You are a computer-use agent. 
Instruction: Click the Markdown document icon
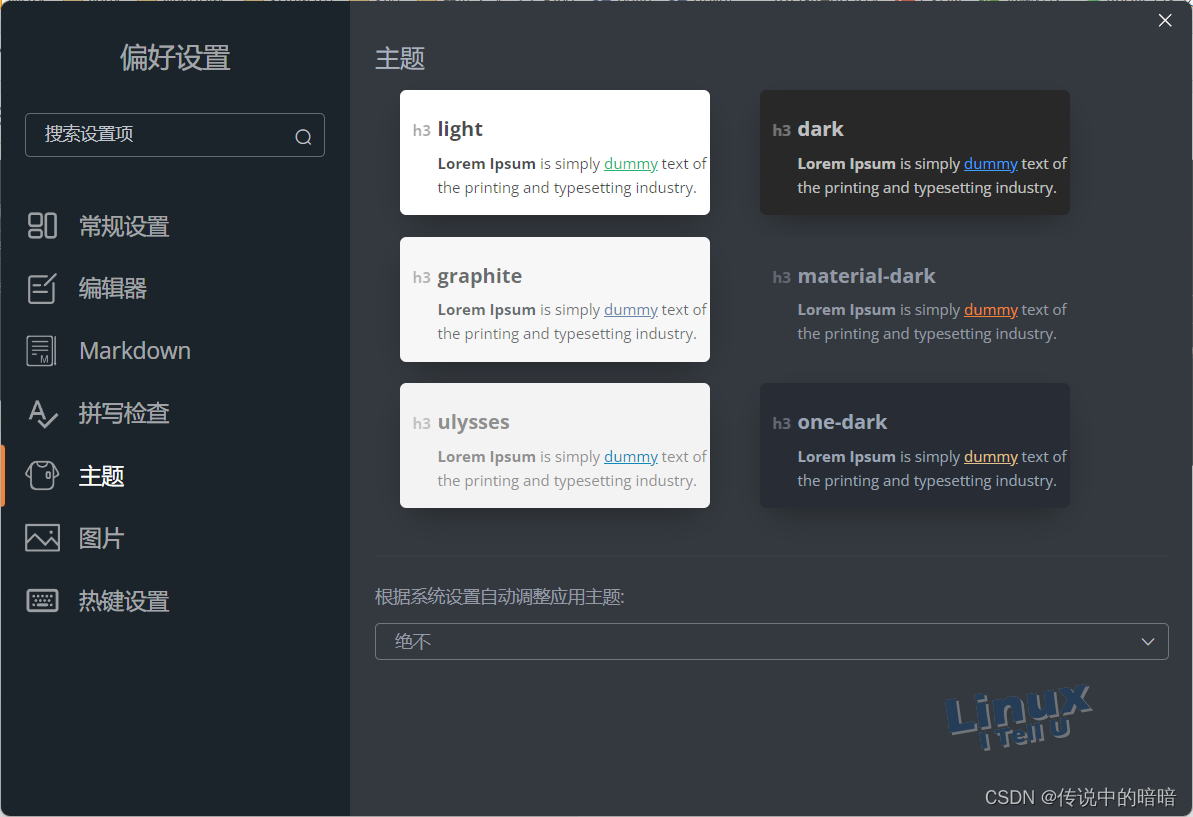click(x=42, y=351)
